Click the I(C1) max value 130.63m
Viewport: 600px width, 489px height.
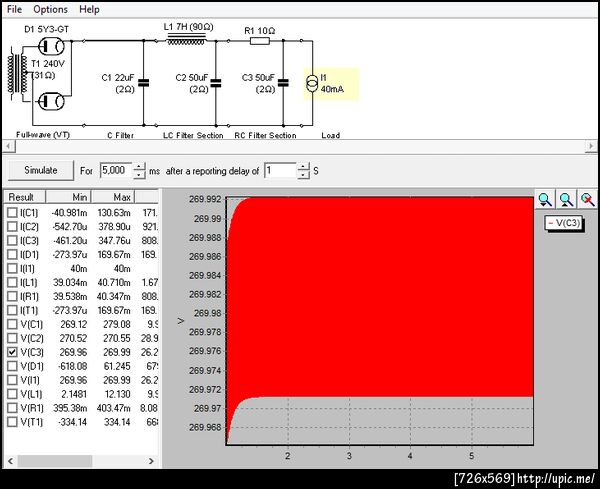pyautogui.click(x=114, y=212)
